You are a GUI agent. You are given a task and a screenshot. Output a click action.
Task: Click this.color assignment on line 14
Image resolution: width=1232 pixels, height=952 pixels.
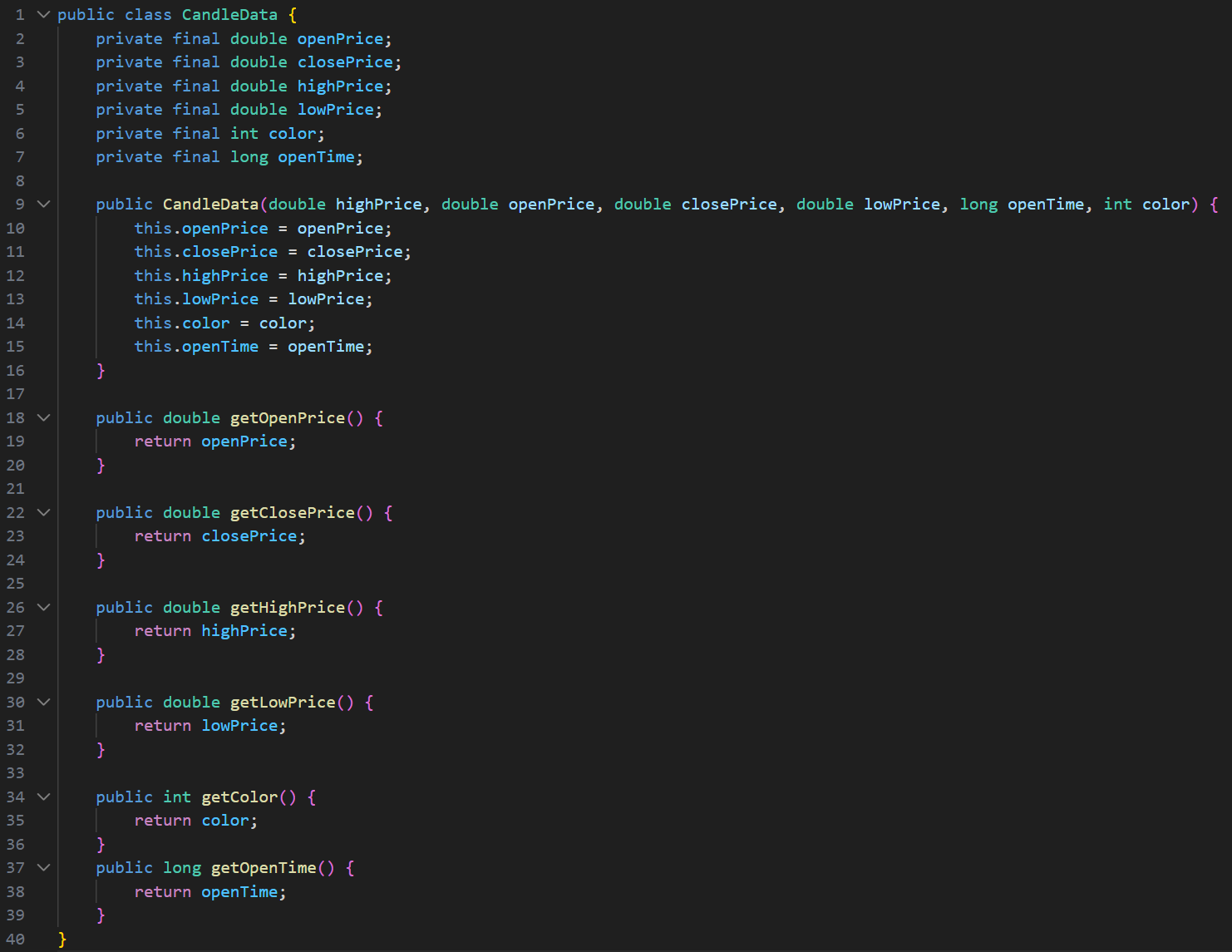[182, 323]
